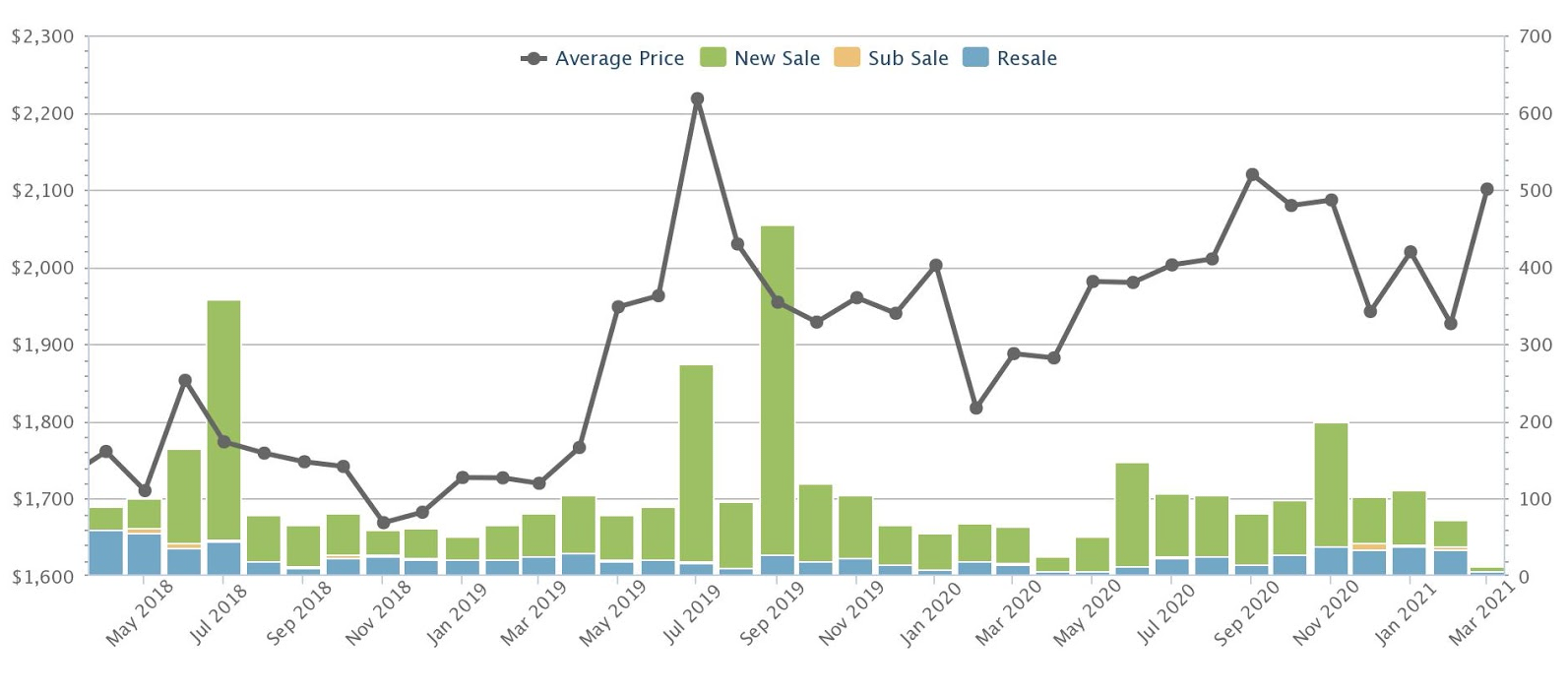Select the Mar 2021 average price point
The image size is (1568, 695).
click(x=1486, y=189)
